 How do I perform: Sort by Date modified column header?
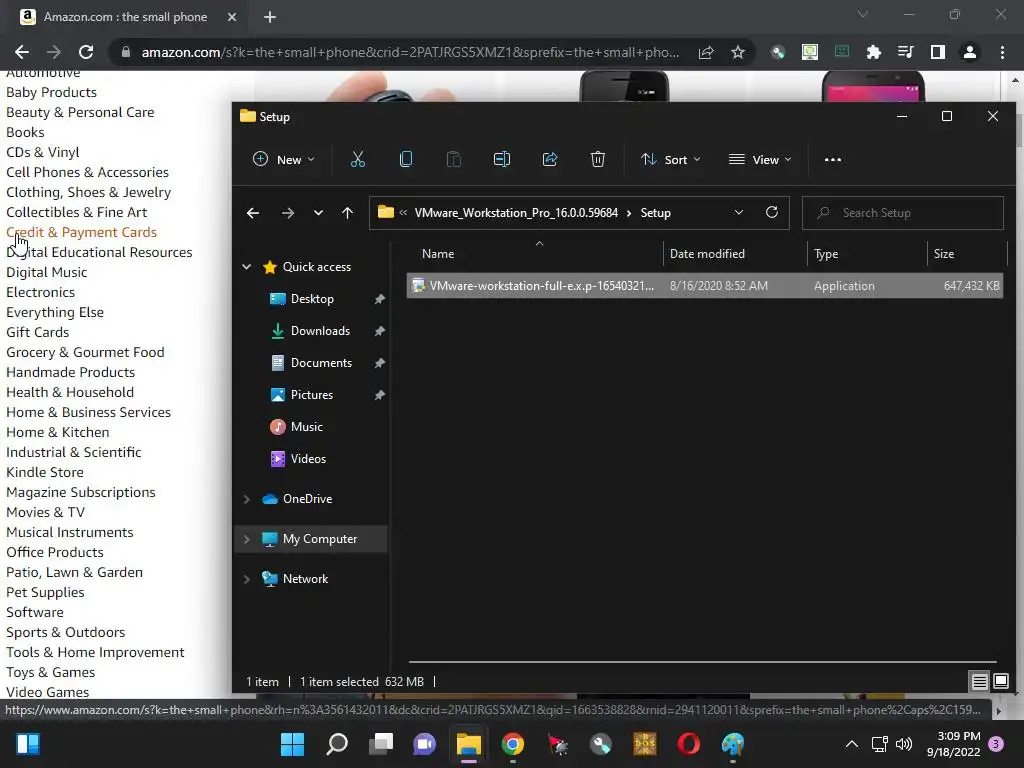(707, 254)
